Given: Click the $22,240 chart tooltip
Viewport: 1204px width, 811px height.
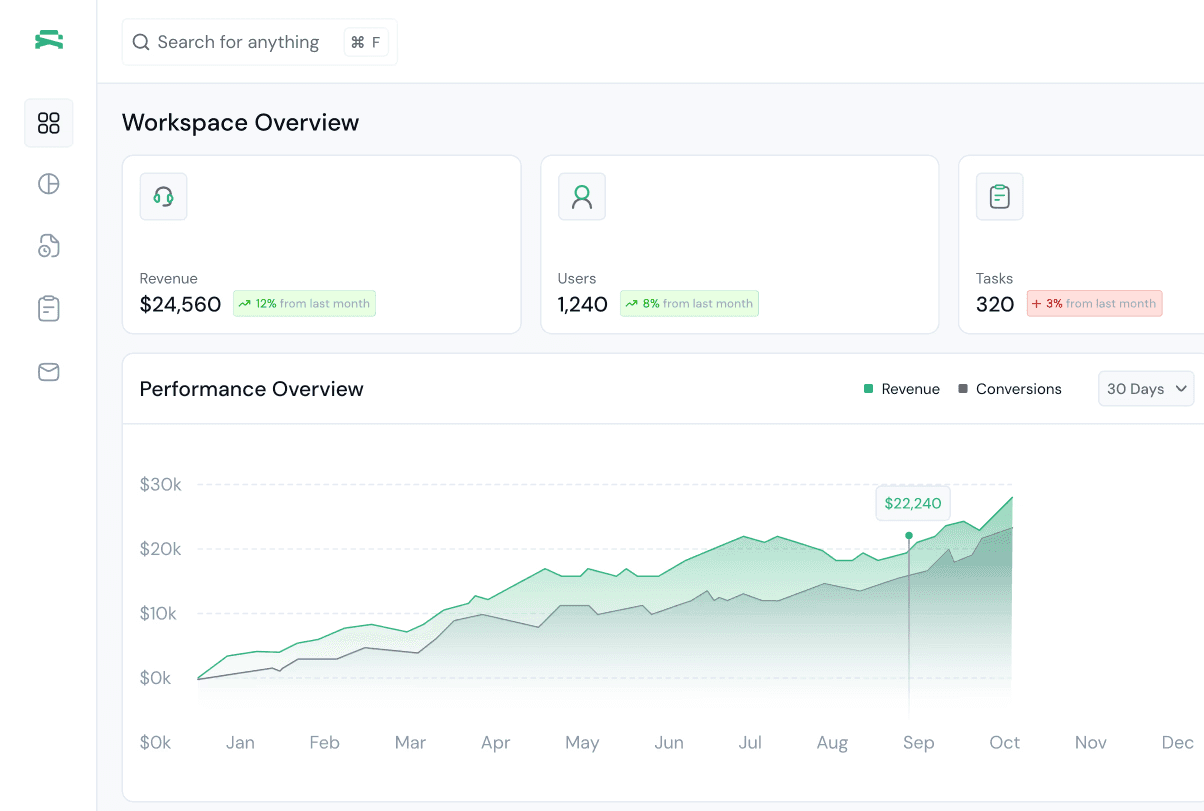Looking at the screenshot, I should (913, 503).
